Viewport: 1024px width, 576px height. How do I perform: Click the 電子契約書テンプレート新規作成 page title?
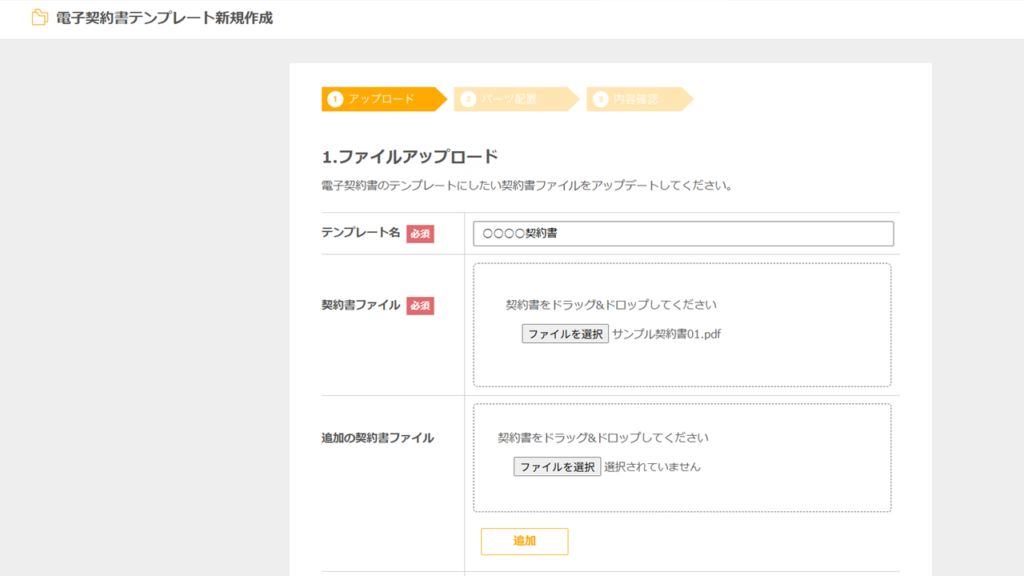164,18
